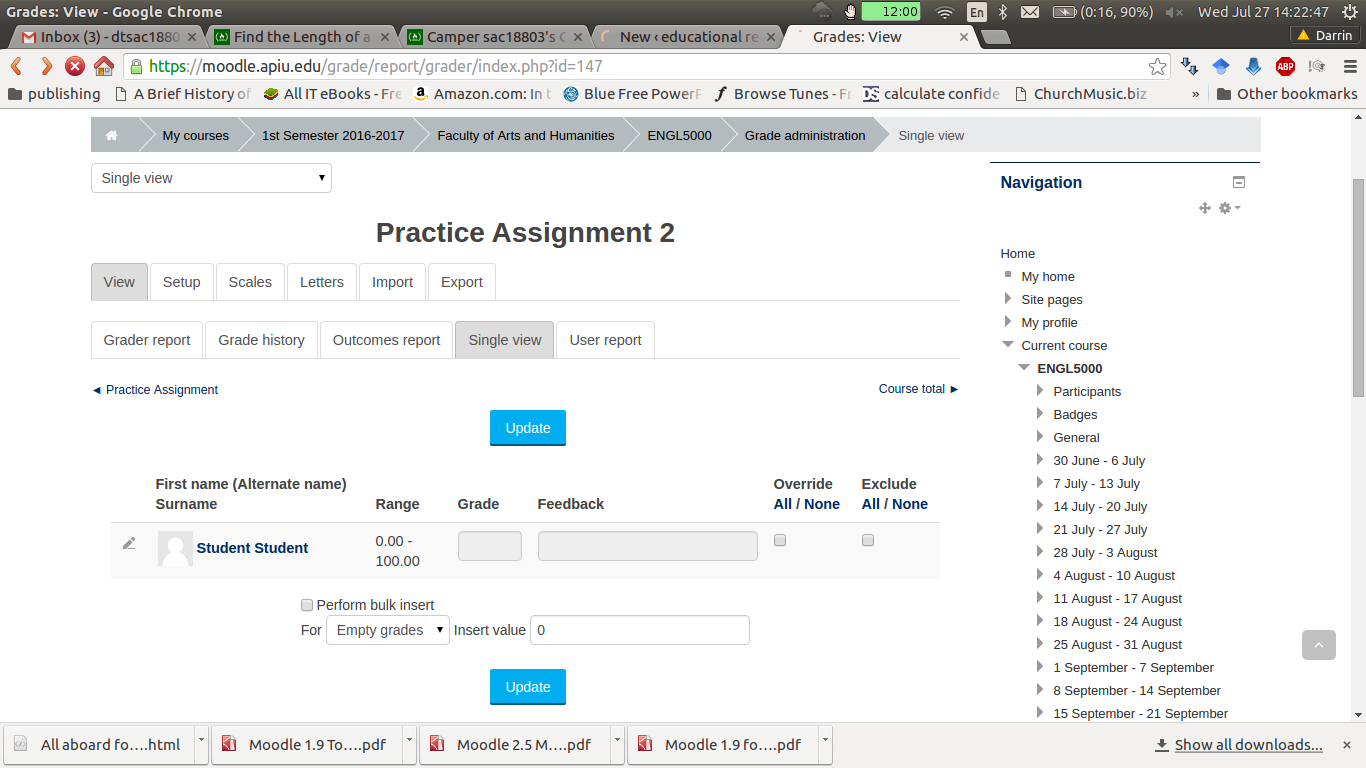Image resolution: width=1366 pixels, height=768 pixels.
Task: Click the pencil edit icon beside Student Student
Action: click(129, 544)
